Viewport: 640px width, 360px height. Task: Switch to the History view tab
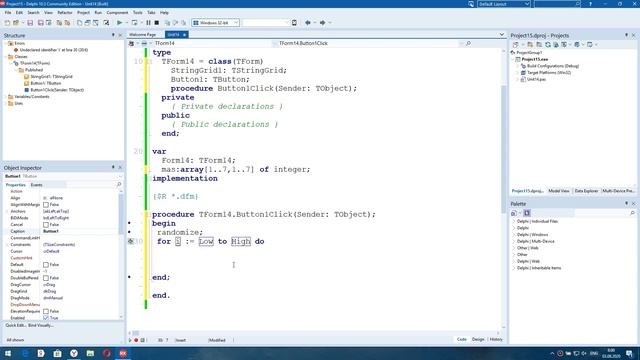coord(496,340)
